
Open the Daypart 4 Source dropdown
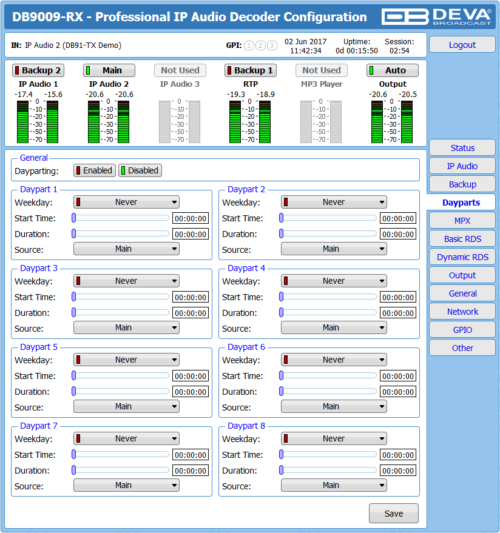coord(334,328)
